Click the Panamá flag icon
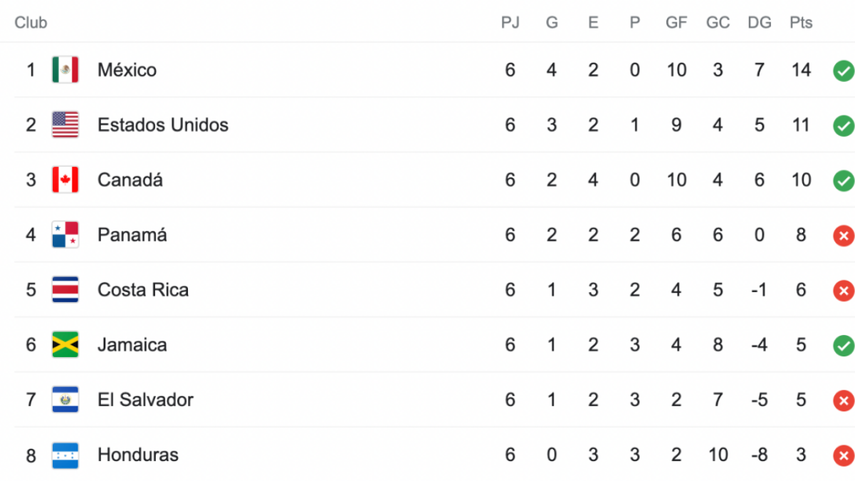This screenshot has width=855, height=481. point(65,235)
